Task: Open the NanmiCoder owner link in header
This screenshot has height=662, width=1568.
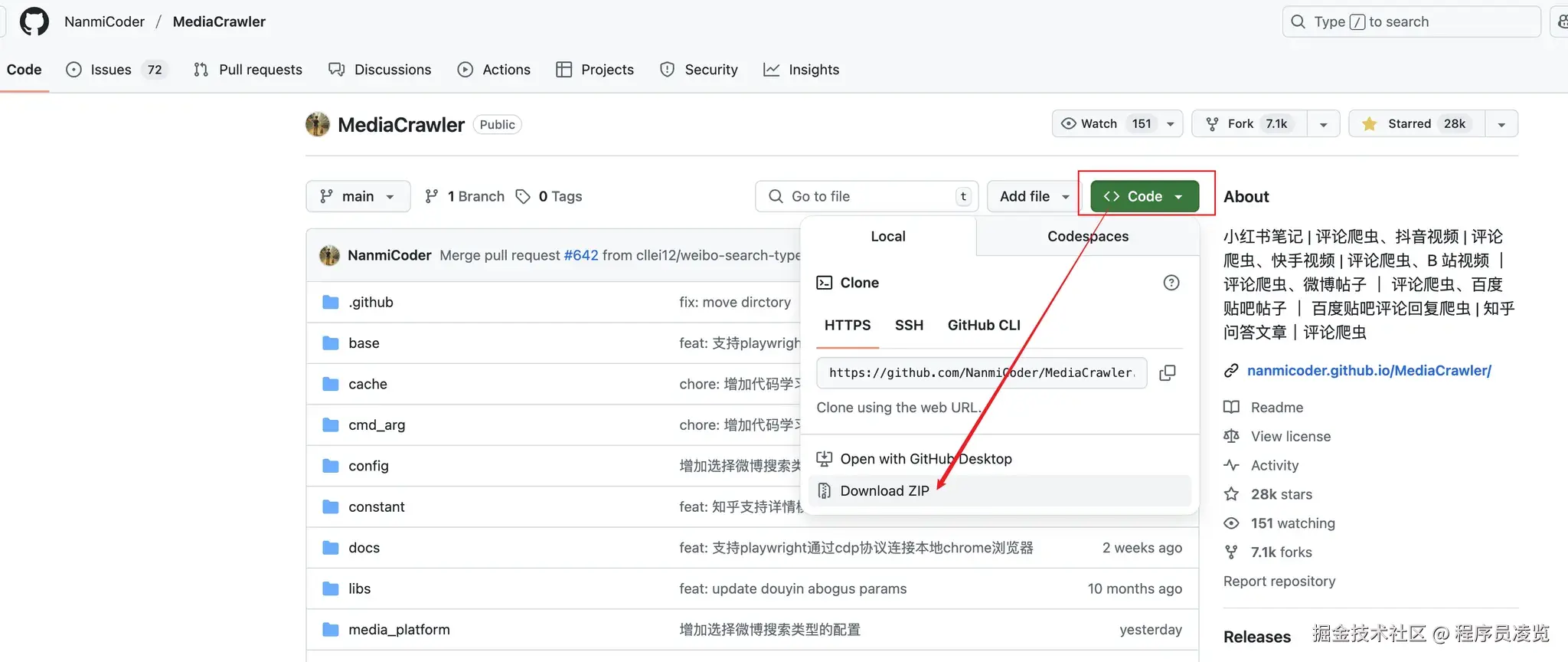Action: (104, 21)
